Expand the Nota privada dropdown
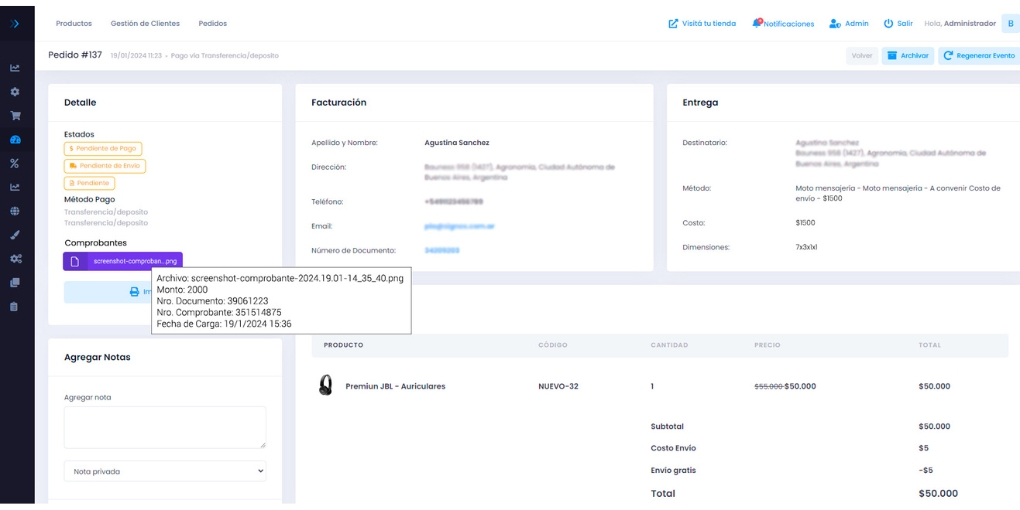 165,470
